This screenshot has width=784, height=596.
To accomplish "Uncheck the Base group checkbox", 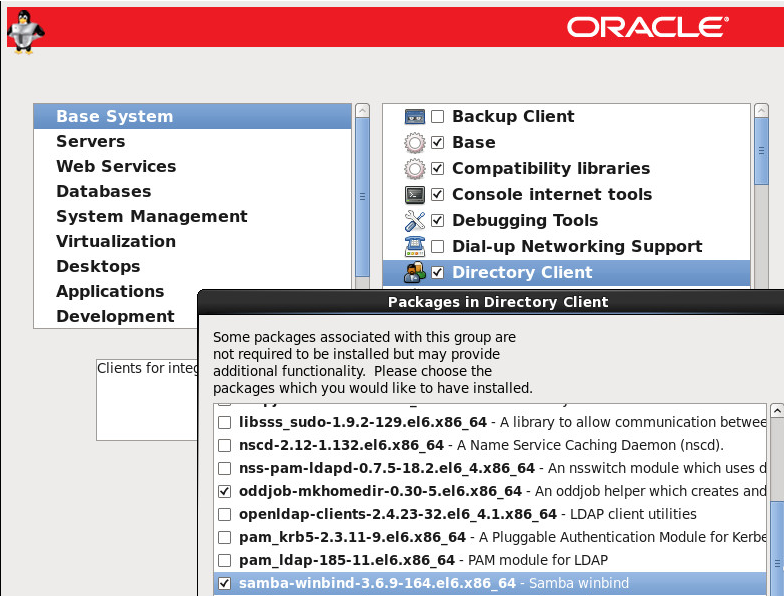I will pos(438,142).
